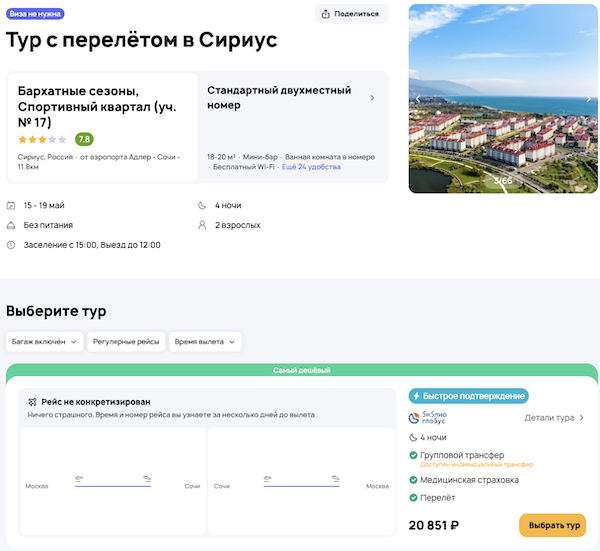Image resolution: width=600 pixels, height=551 pixels.
Task: Click the Быстрое подтверждение badge
Action: [468, 396]
